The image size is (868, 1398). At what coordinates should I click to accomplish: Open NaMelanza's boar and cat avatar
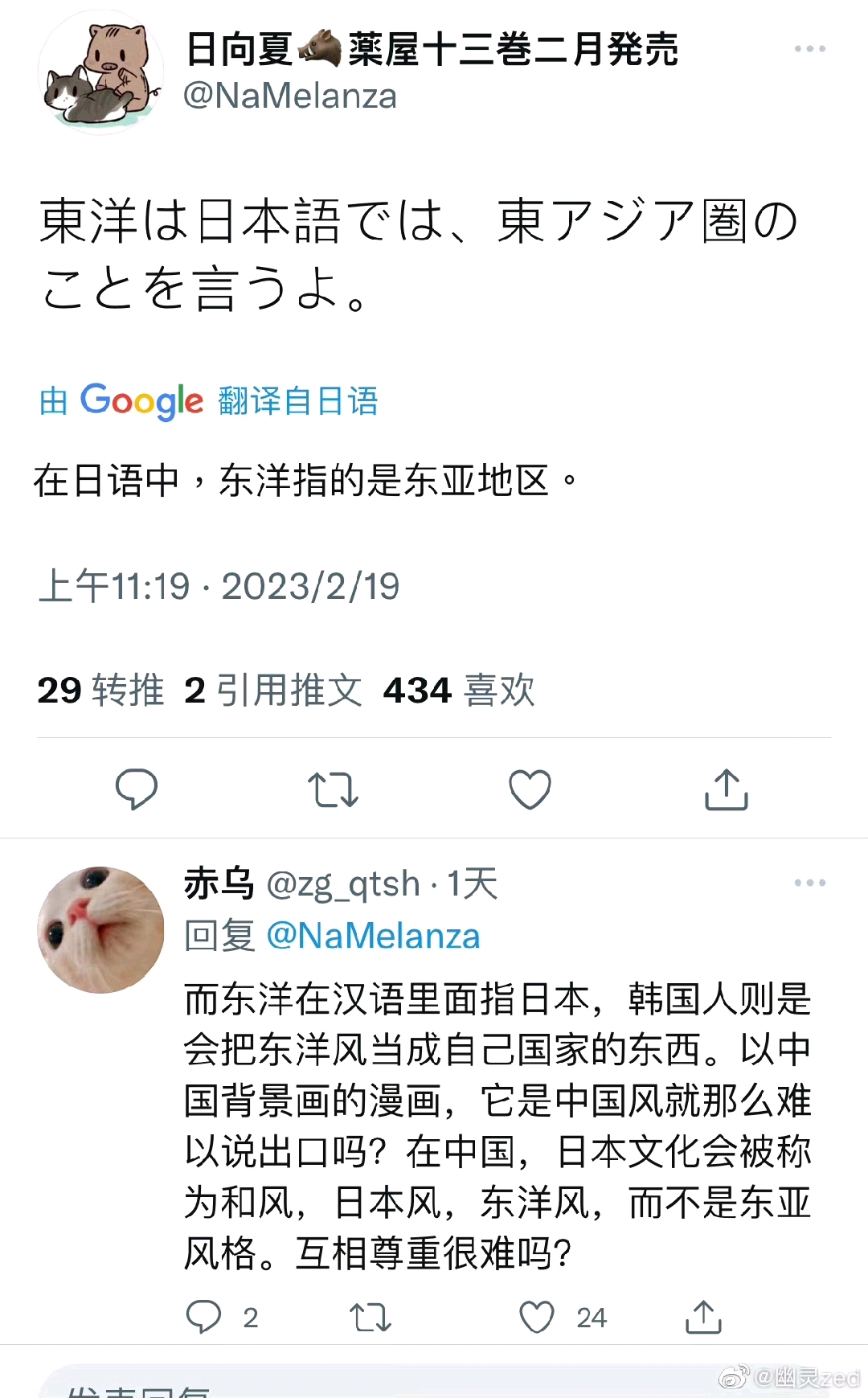tap(100, 72)
